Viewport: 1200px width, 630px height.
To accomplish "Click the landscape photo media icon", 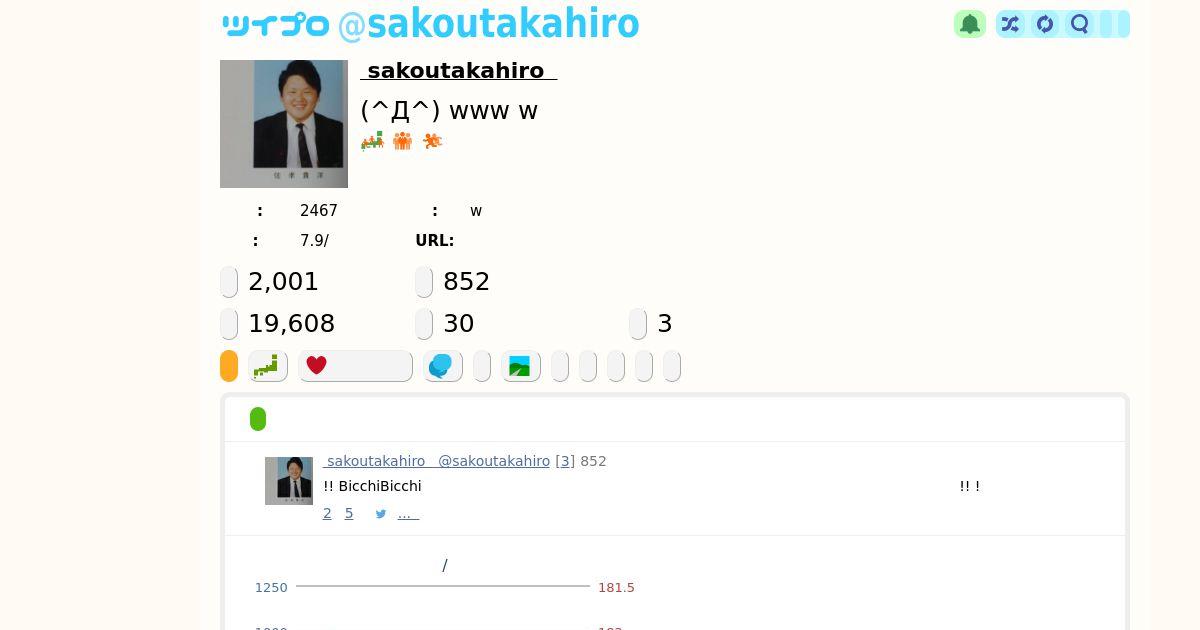I will click(520, 366).
